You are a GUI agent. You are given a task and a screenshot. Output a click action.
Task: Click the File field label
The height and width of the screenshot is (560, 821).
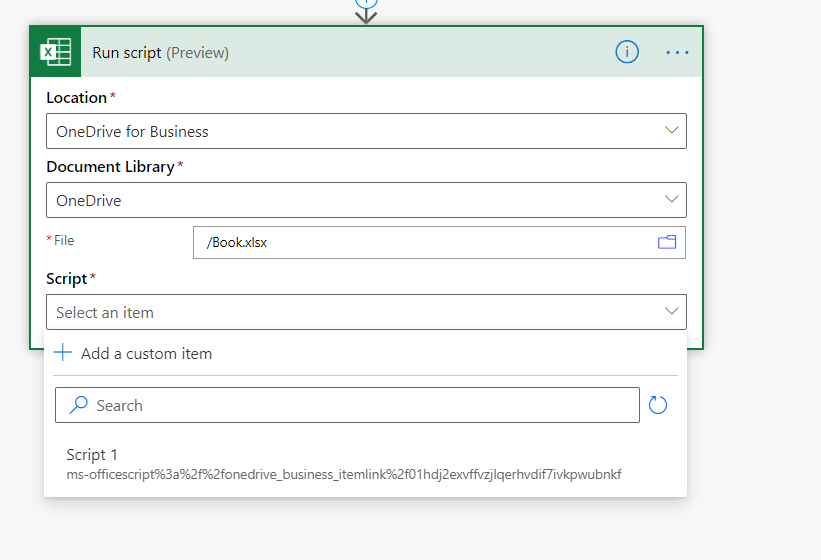(x=64, y=240)
